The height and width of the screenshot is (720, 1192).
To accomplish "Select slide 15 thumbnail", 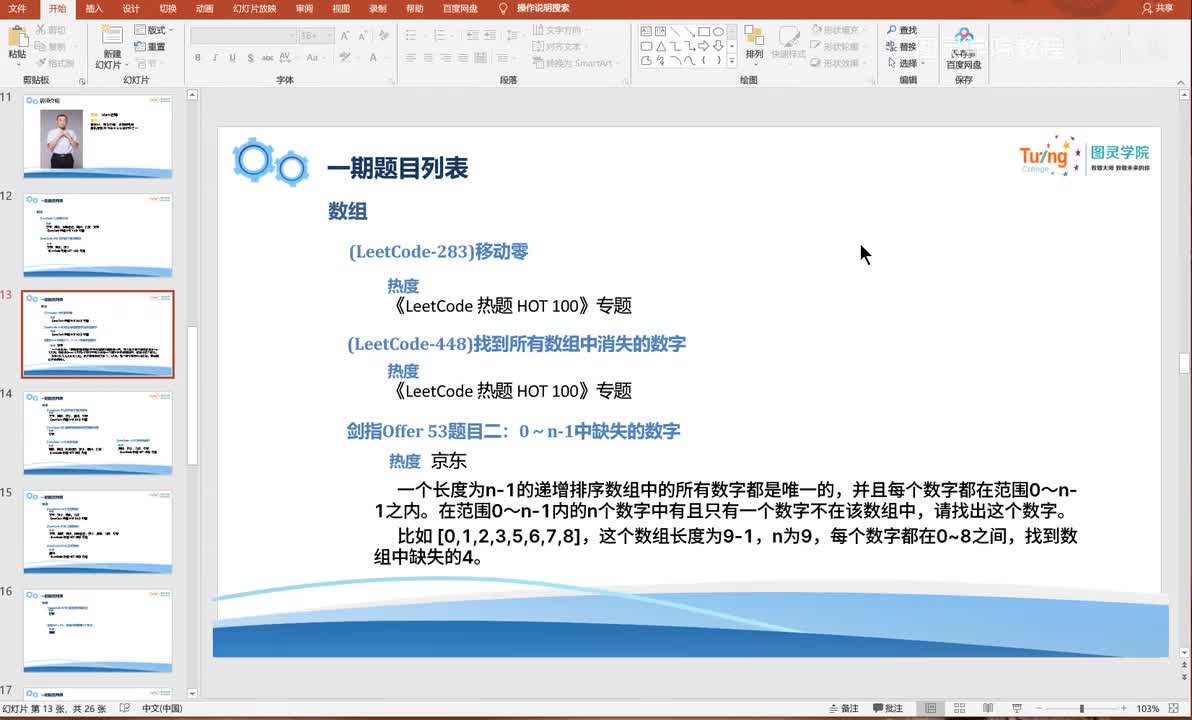I will pyautogui.click(x=98, y=531).
